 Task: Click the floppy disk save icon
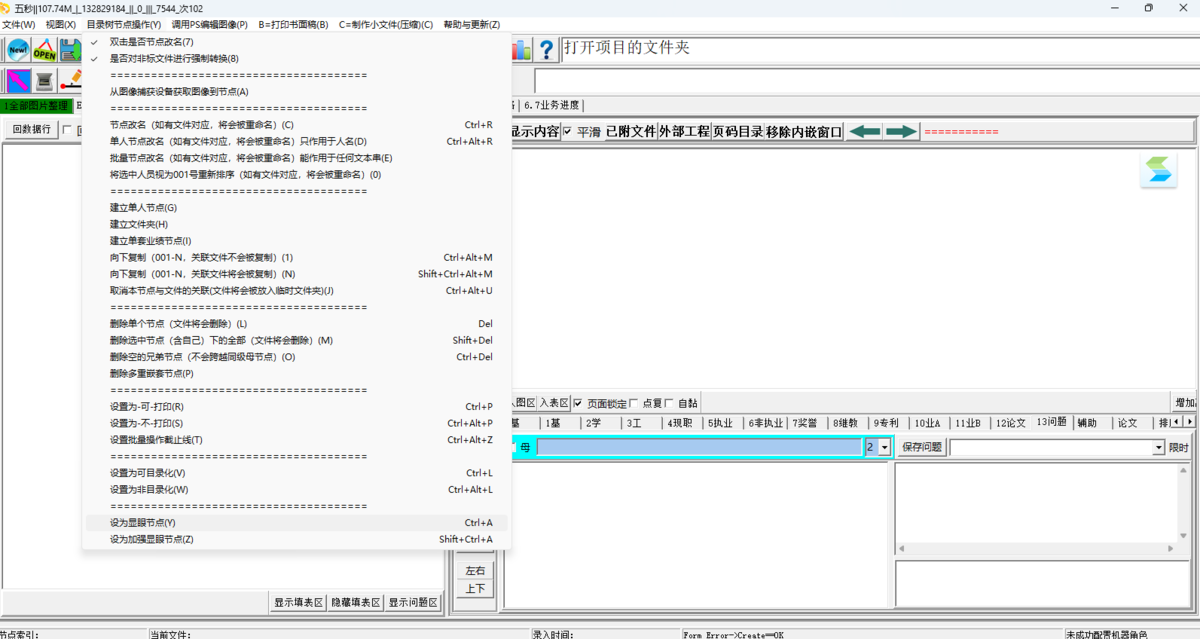click(x=69, y=50)
